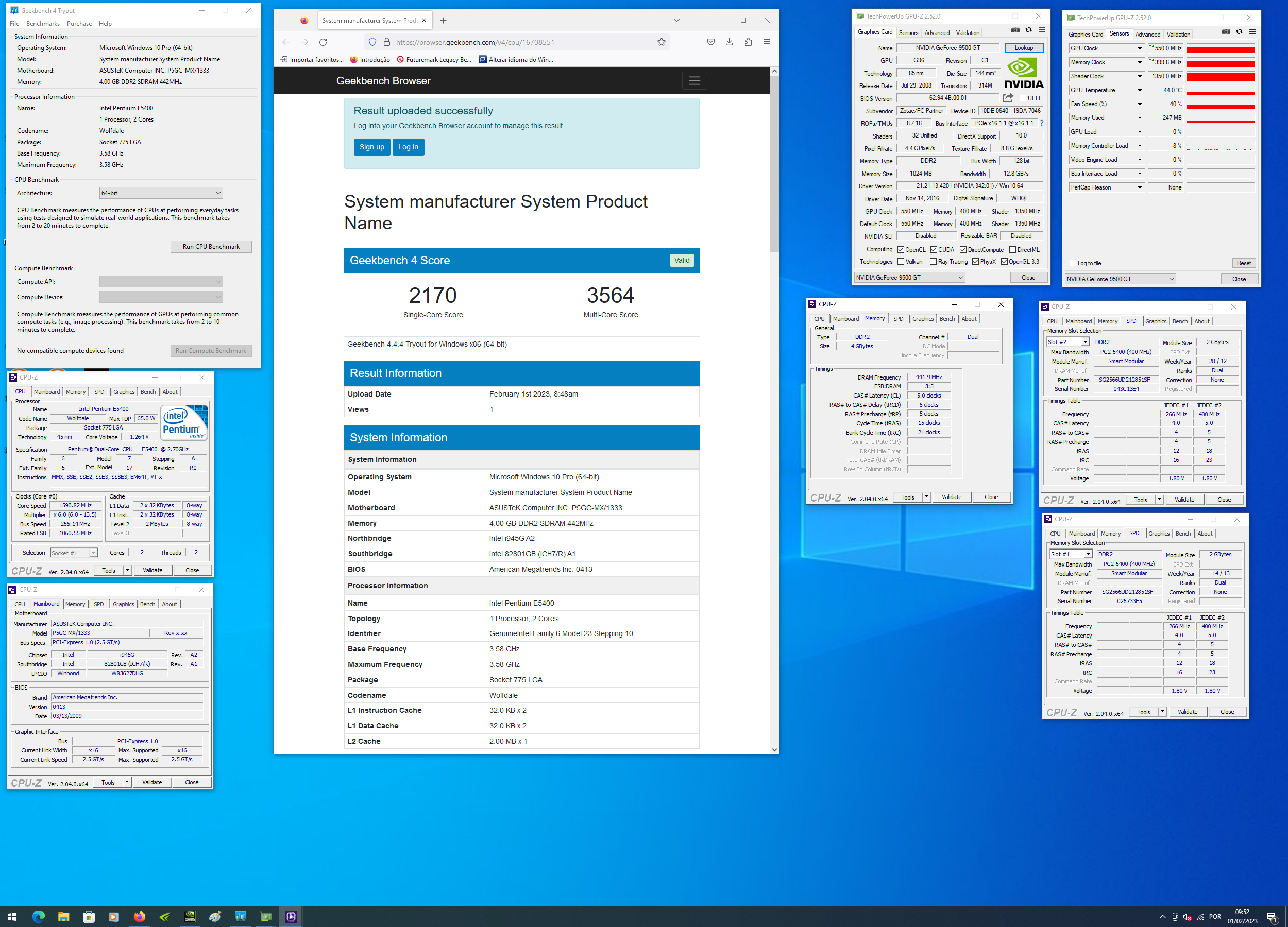Click Memory Used red sensor graph
This screenshot has height=927, width=1288.
1221,118
